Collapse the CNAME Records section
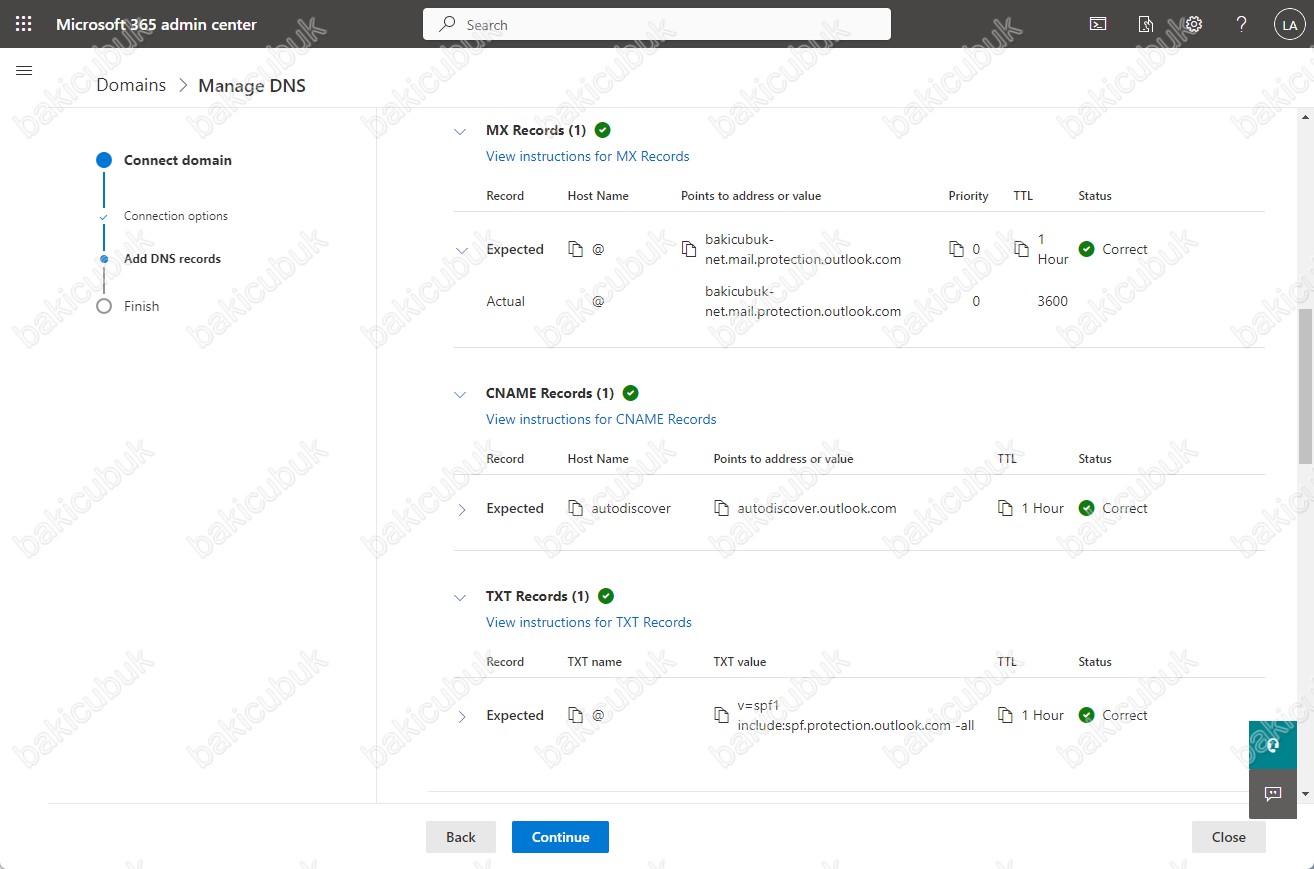Viewport: 1314px width, 869px height. coord(460,394)
